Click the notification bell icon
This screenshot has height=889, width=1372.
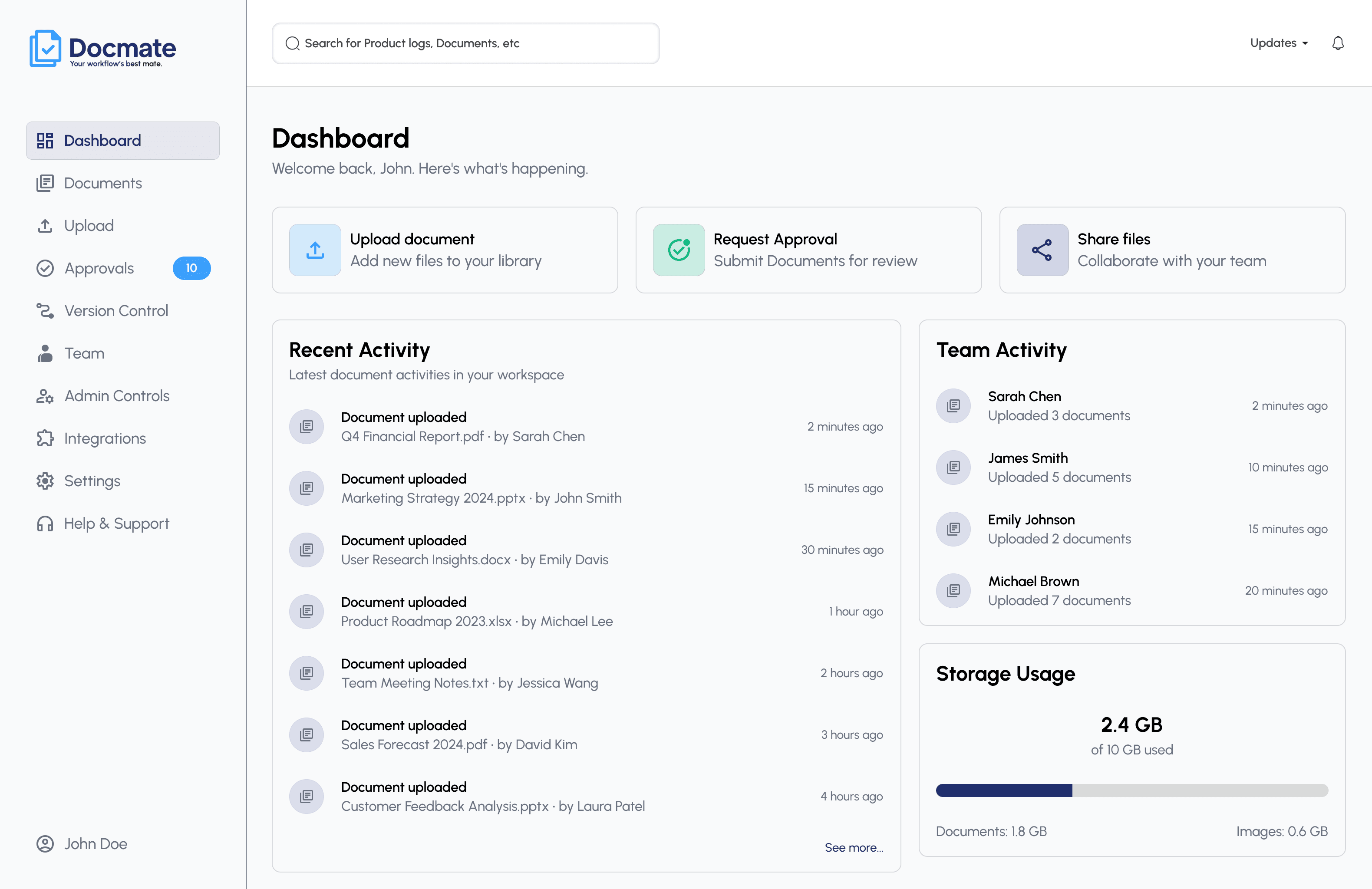[1337, 43]
